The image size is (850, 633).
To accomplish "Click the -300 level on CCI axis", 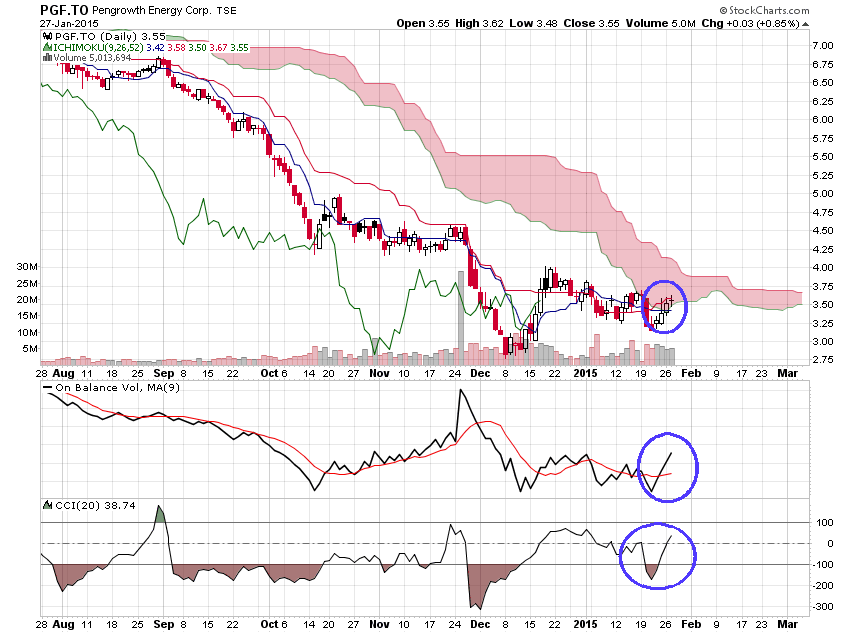I will pos(823,606).
